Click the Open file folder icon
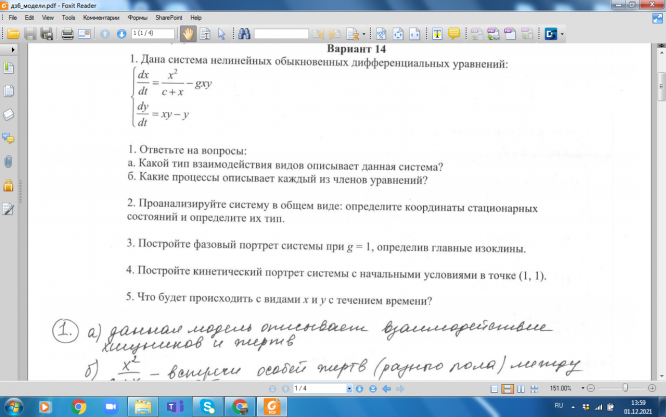Viewport: 666px width, 417px height. 13,34
